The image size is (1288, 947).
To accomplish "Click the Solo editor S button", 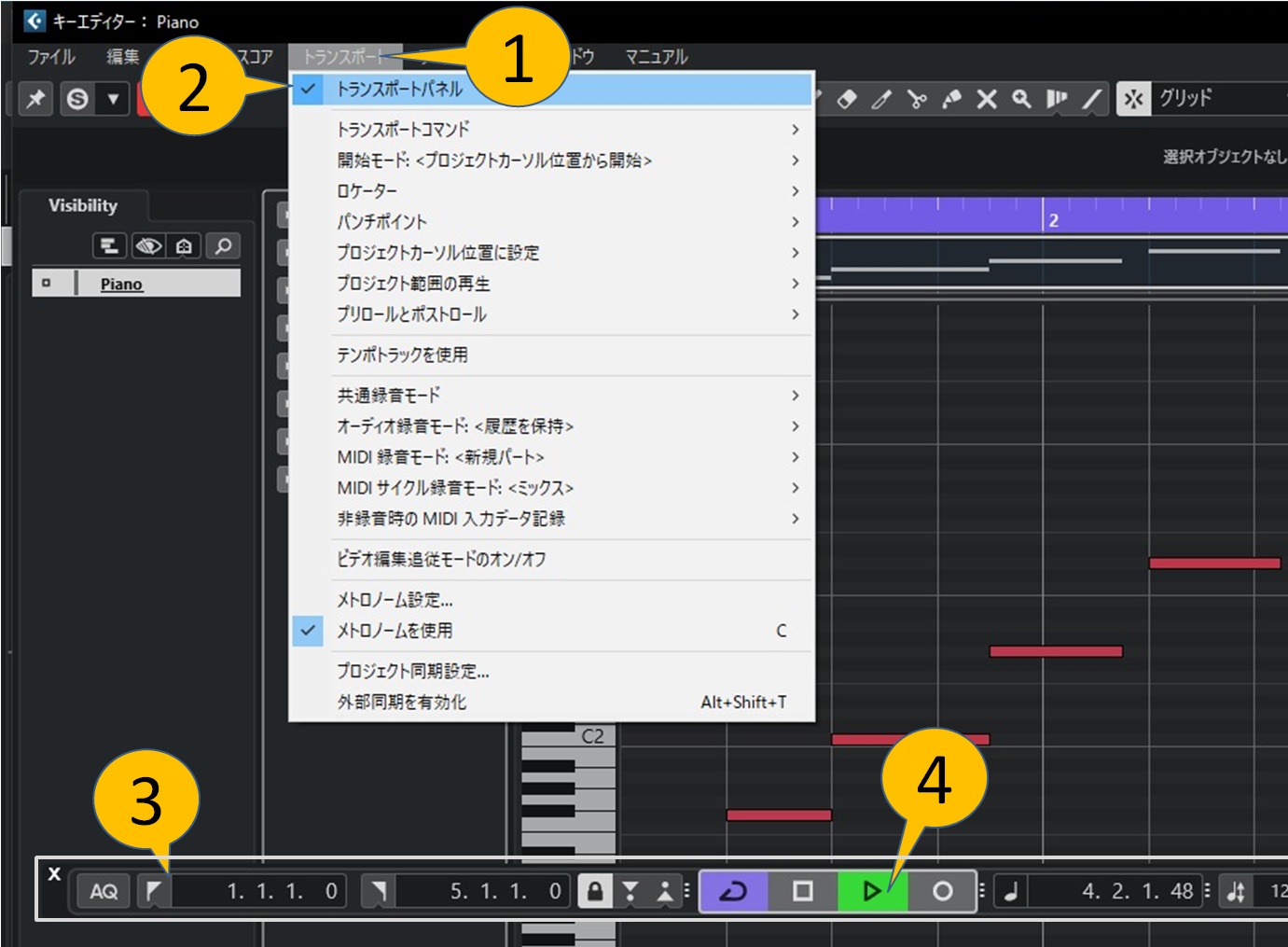I will 77,98.
